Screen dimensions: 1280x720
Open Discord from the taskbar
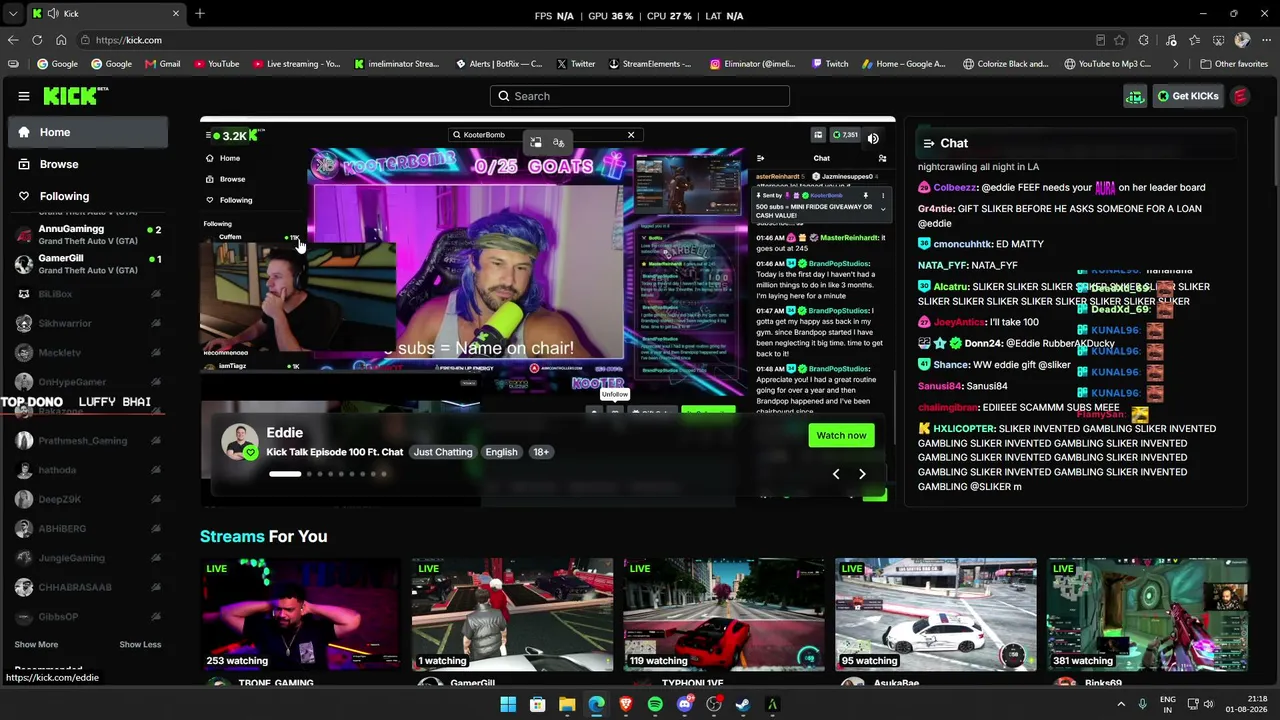(684, 705)
